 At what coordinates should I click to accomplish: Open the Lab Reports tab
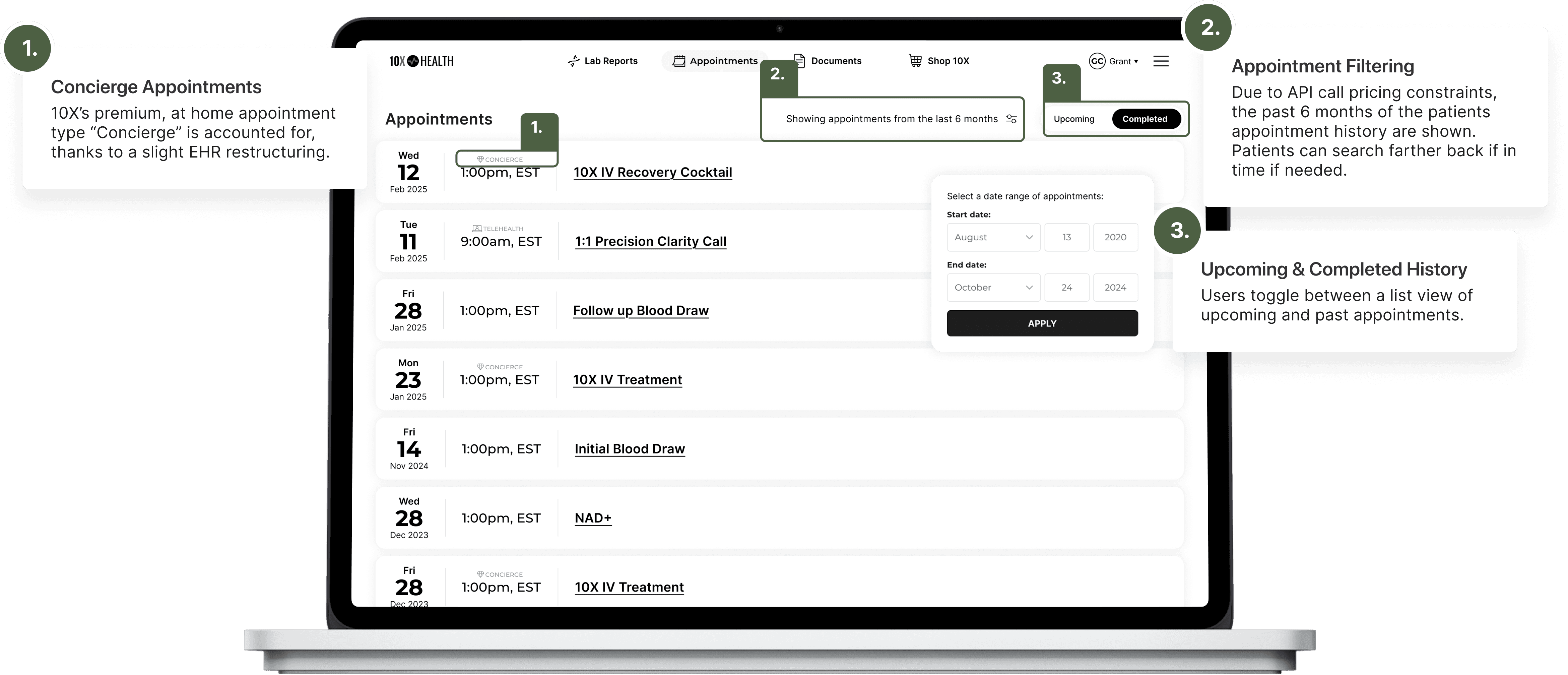[610, 61]
